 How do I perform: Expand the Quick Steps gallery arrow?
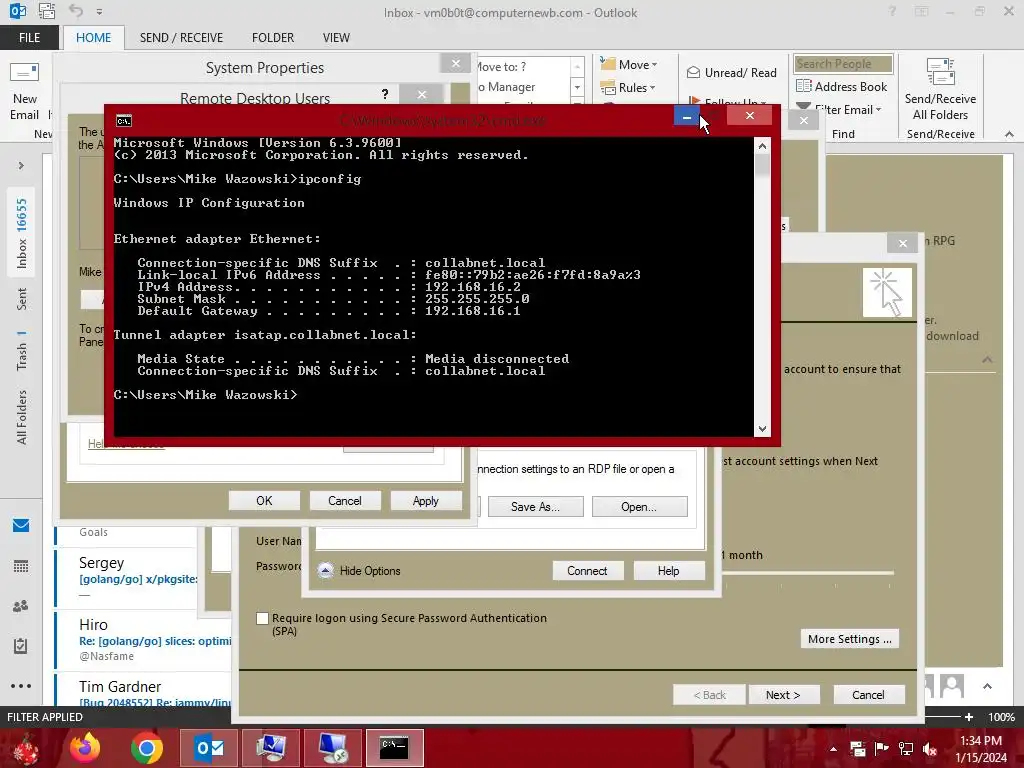577,103
